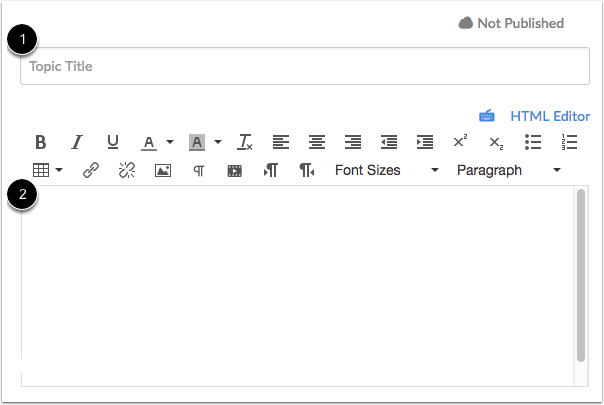Align text center
The width and height of the screenshot is (604, 405).
pos(317,142)
